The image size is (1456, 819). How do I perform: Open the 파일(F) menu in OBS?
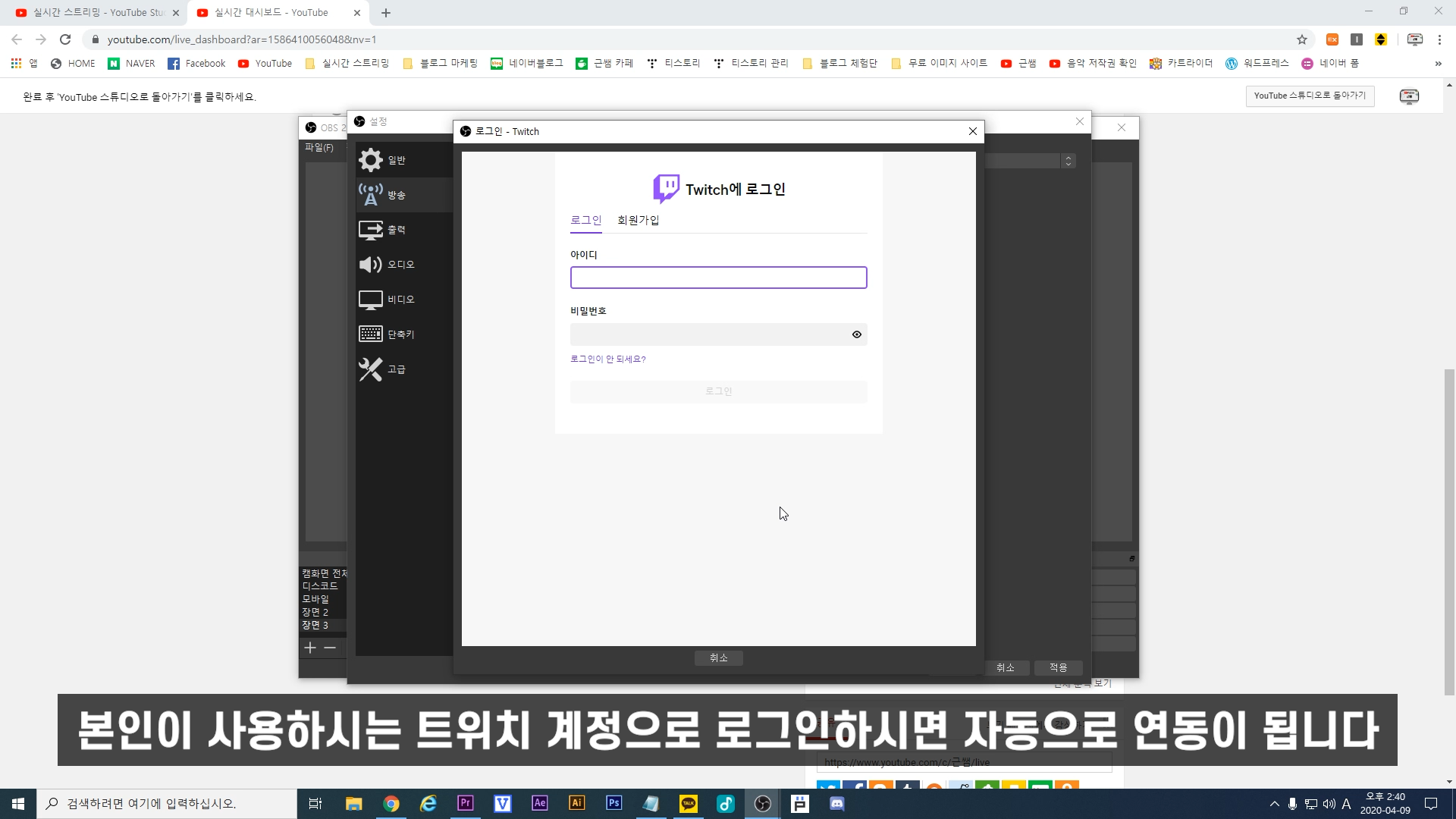(x=318, y=148)
